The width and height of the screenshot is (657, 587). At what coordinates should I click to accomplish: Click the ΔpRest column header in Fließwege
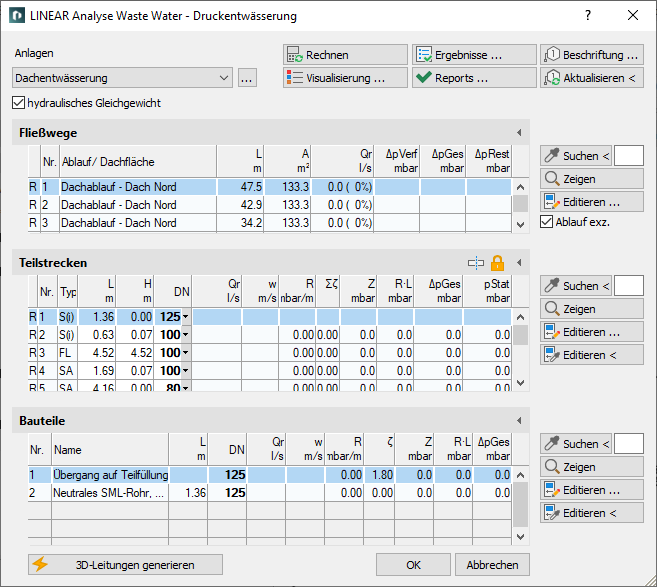tap(491, 161)
